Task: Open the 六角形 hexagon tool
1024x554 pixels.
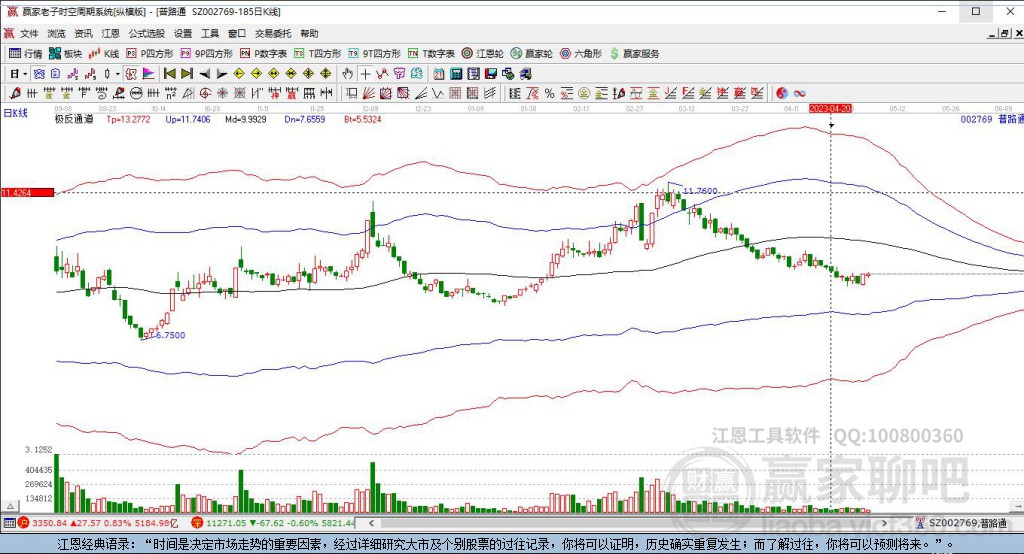Action: click(x=581, y=54)
